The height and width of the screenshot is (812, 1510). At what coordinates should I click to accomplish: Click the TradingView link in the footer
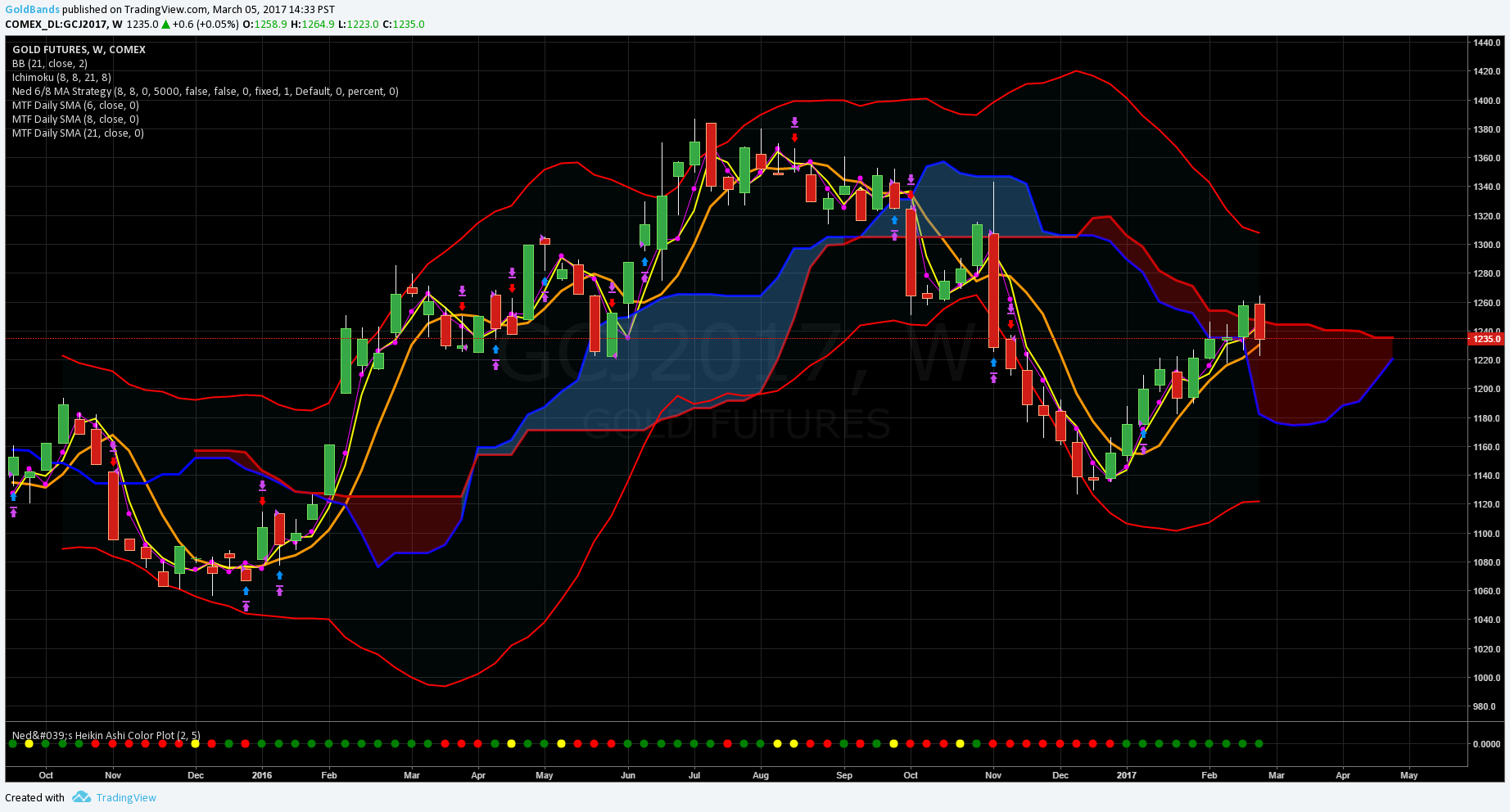[x=126, y=798]
